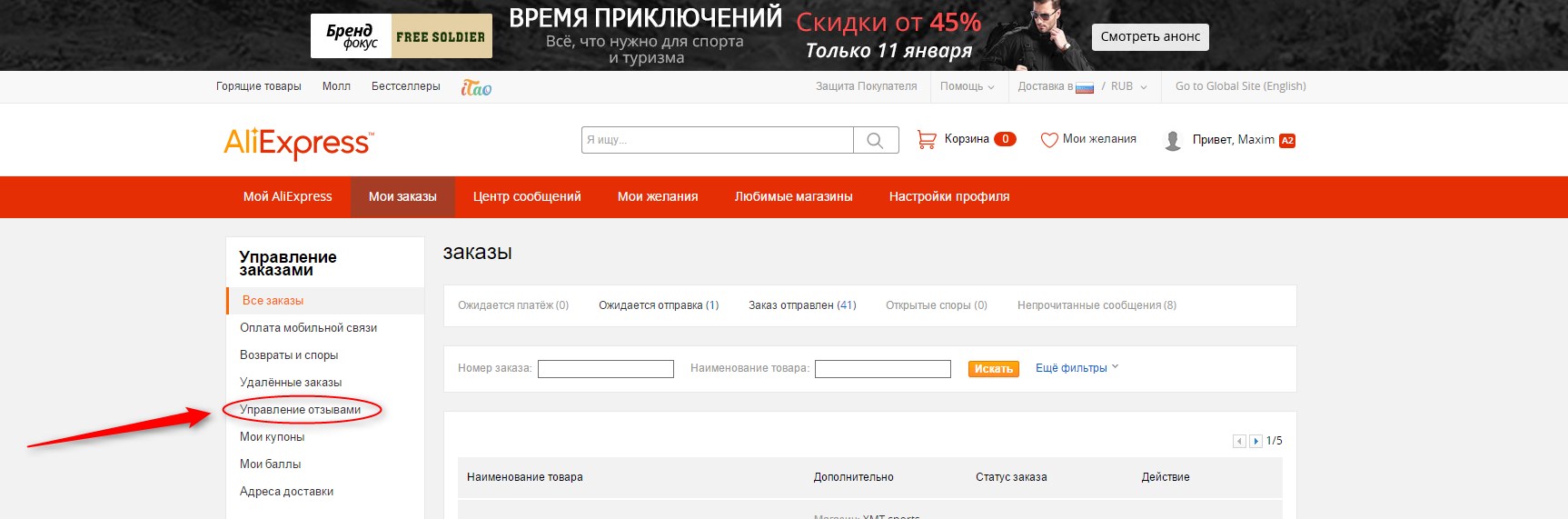Click the Номер заказа input field

click(605, 369)
